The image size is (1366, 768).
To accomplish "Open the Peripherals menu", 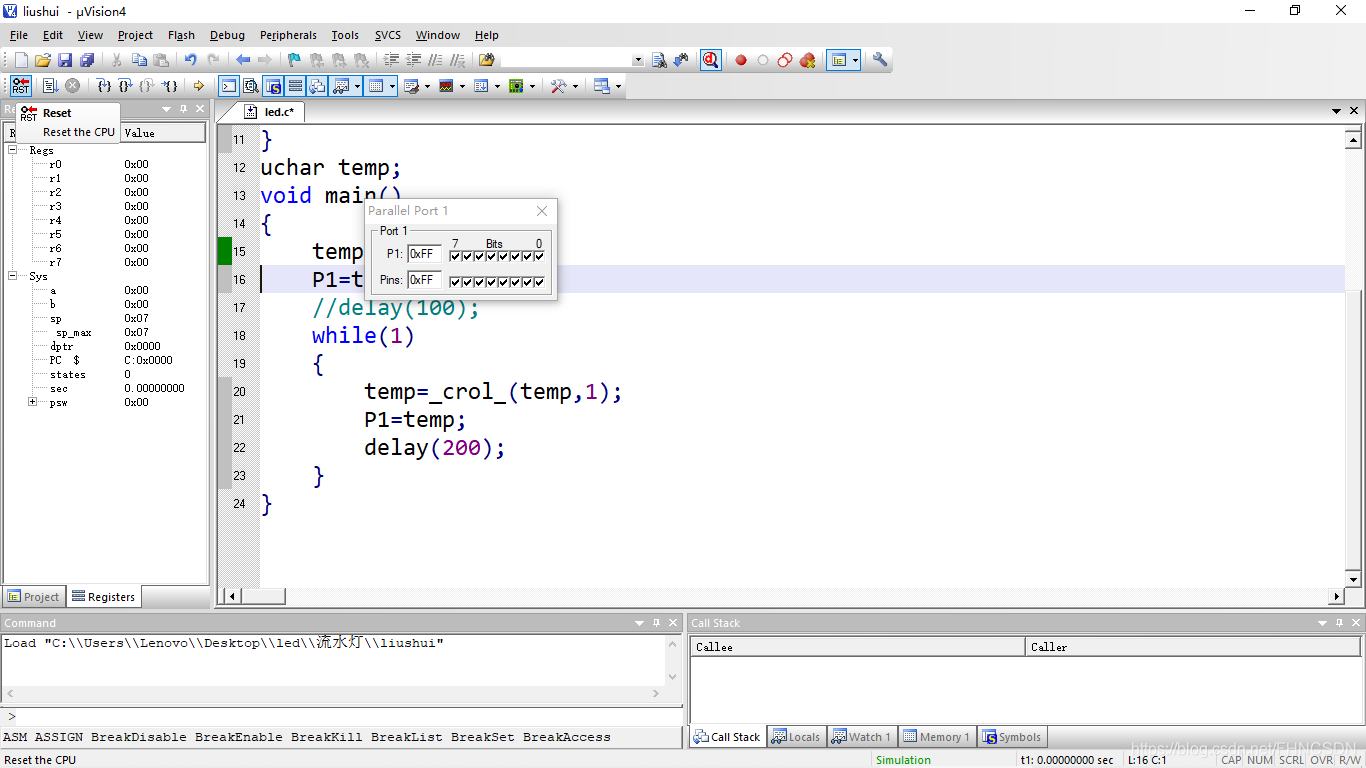I will click(288, 35).
